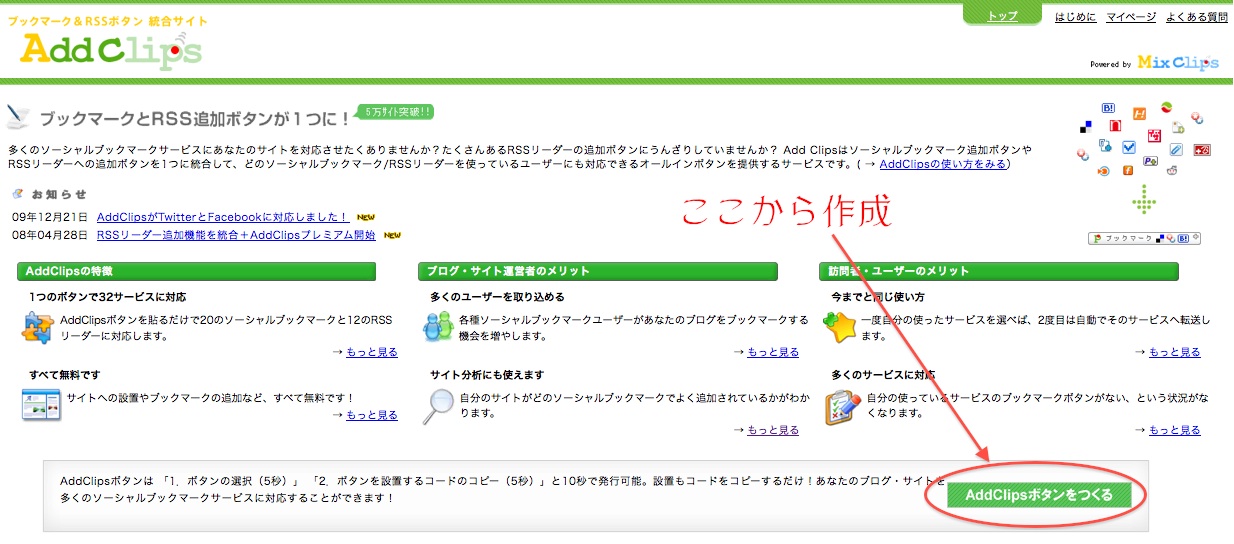Click the pen icon beside the main headline

pos(18,117)
